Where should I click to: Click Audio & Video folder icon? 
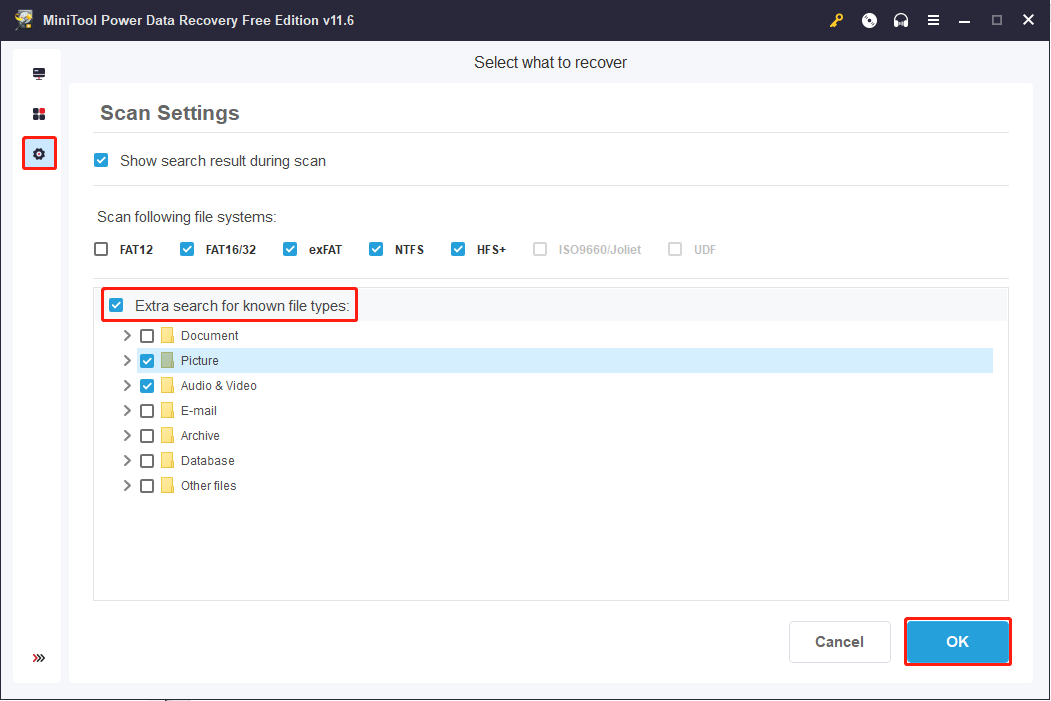pyautogui.click(x=168, y=385)
